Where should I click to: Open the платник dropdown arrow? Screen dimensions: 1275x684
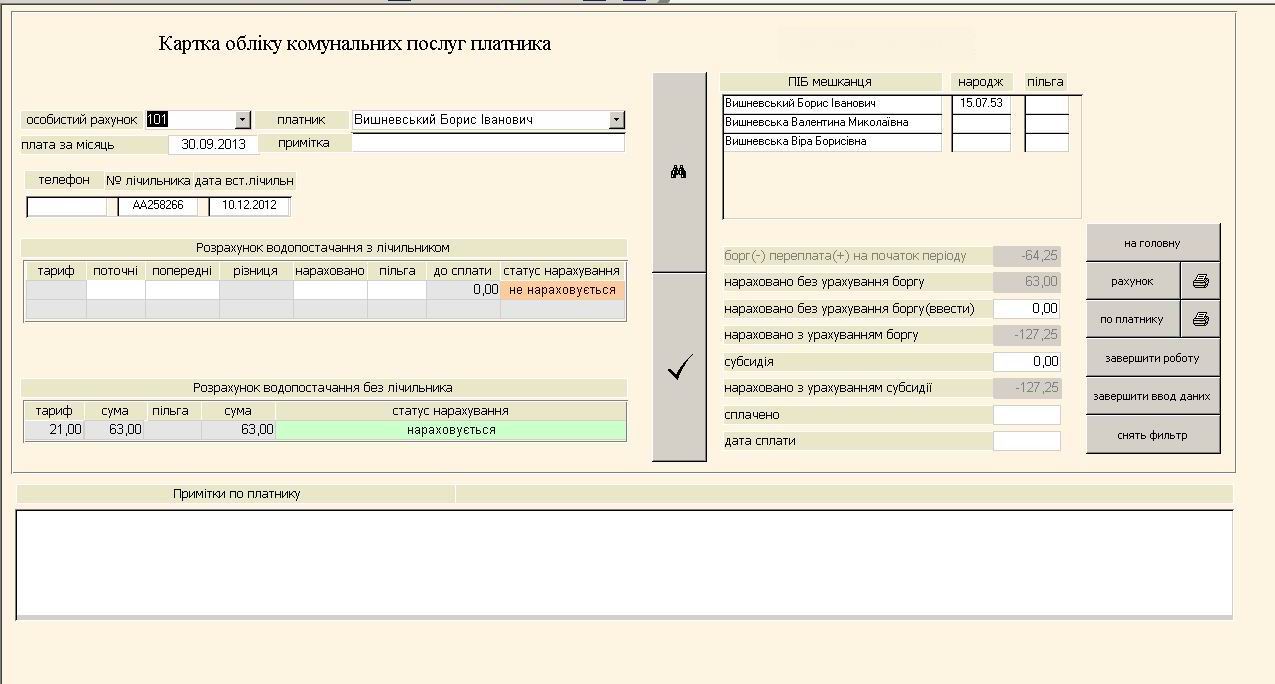tap(617, 120)
